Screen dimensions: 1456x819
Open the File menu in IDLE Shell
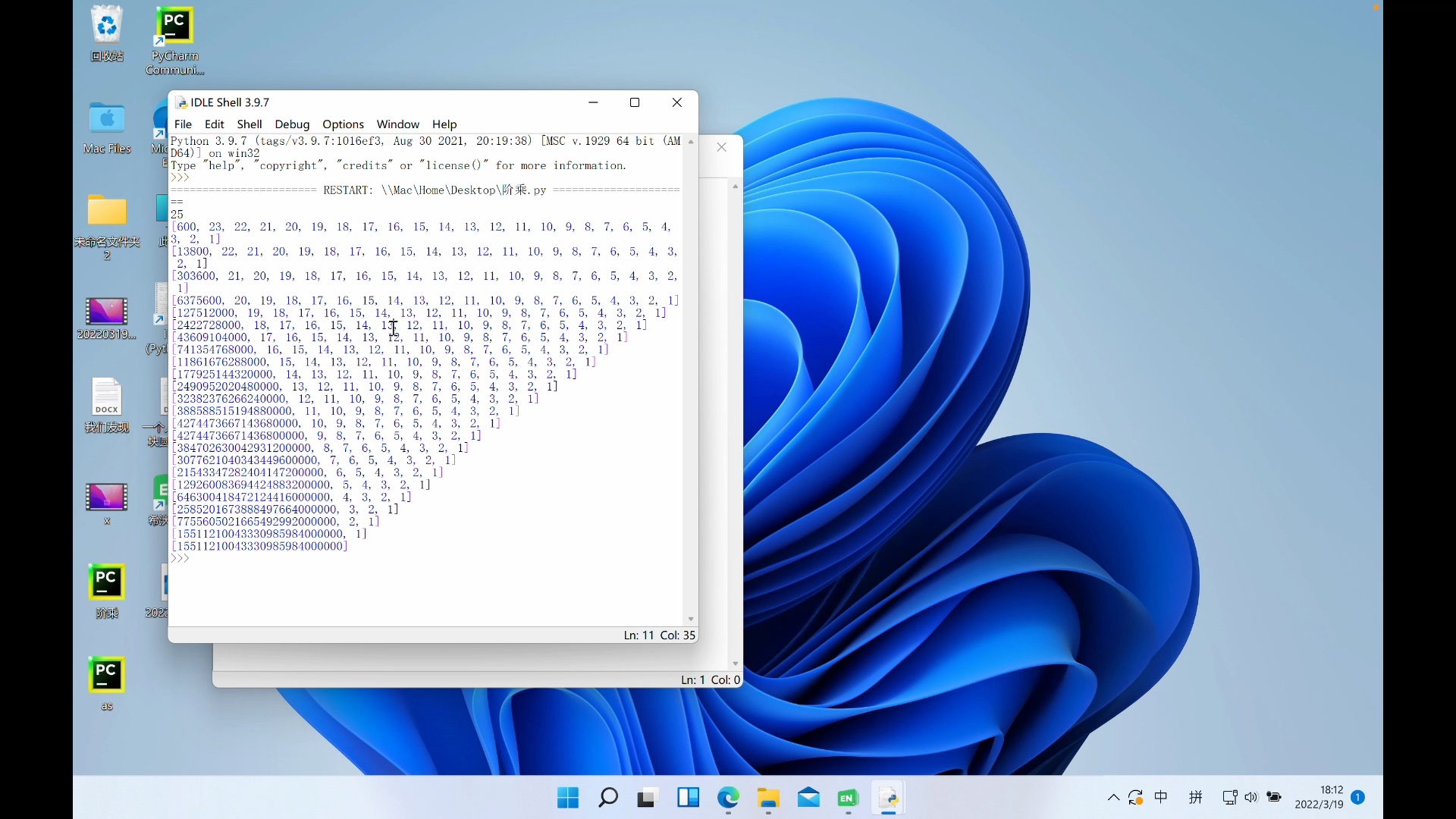tap(183, 124)
